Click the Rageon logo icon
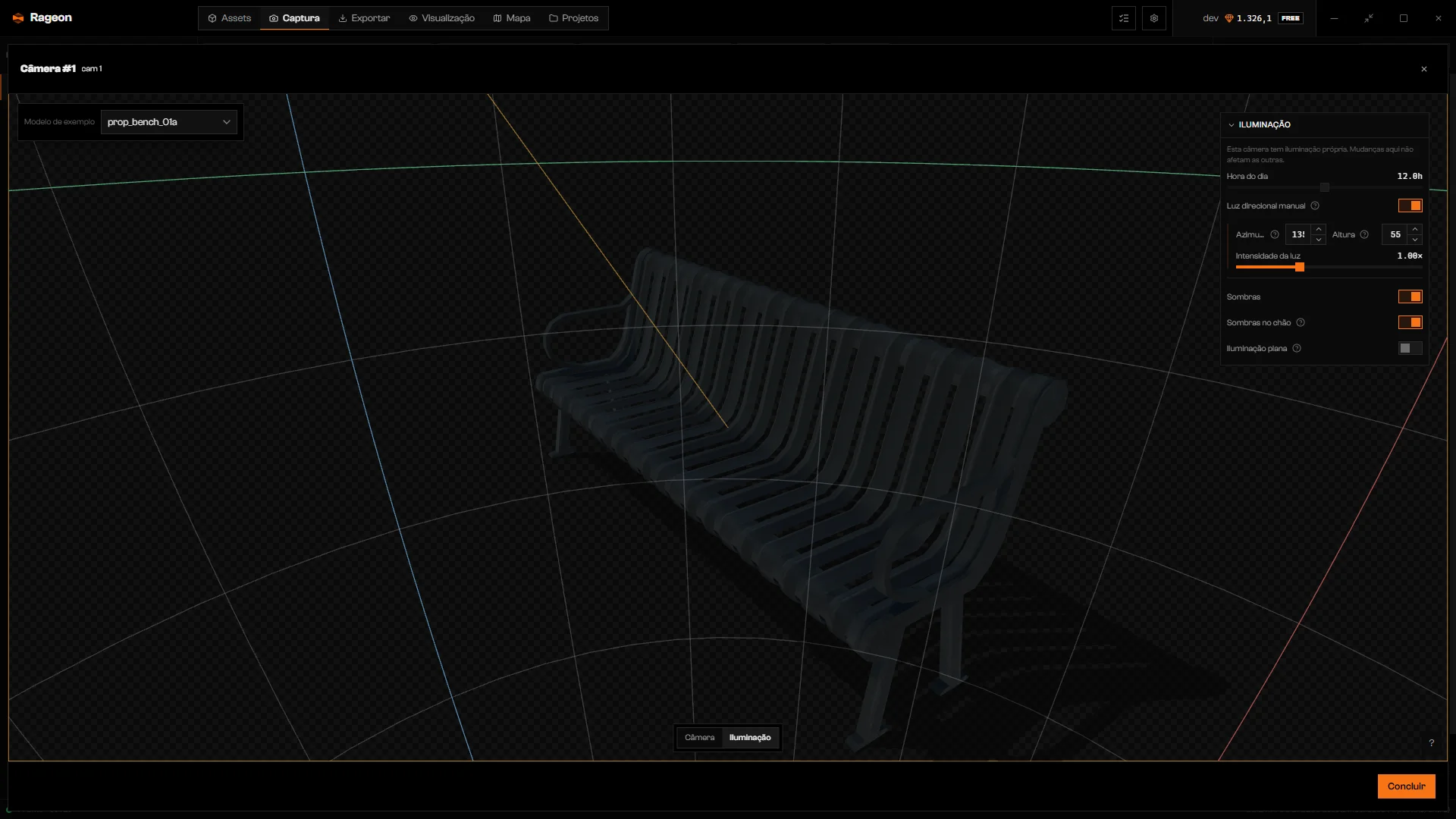Viewport: 1456px width, 819px height. 18,17
